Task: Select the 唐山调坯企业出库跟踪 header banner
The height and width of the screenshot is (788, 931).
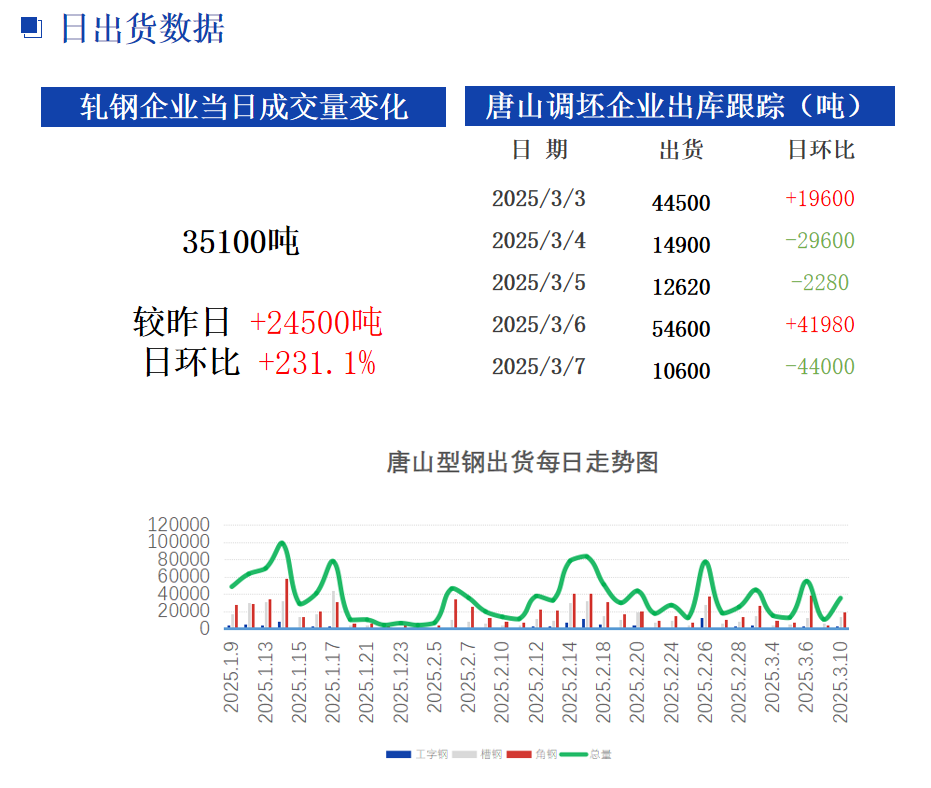Action: tap(679, 106)
